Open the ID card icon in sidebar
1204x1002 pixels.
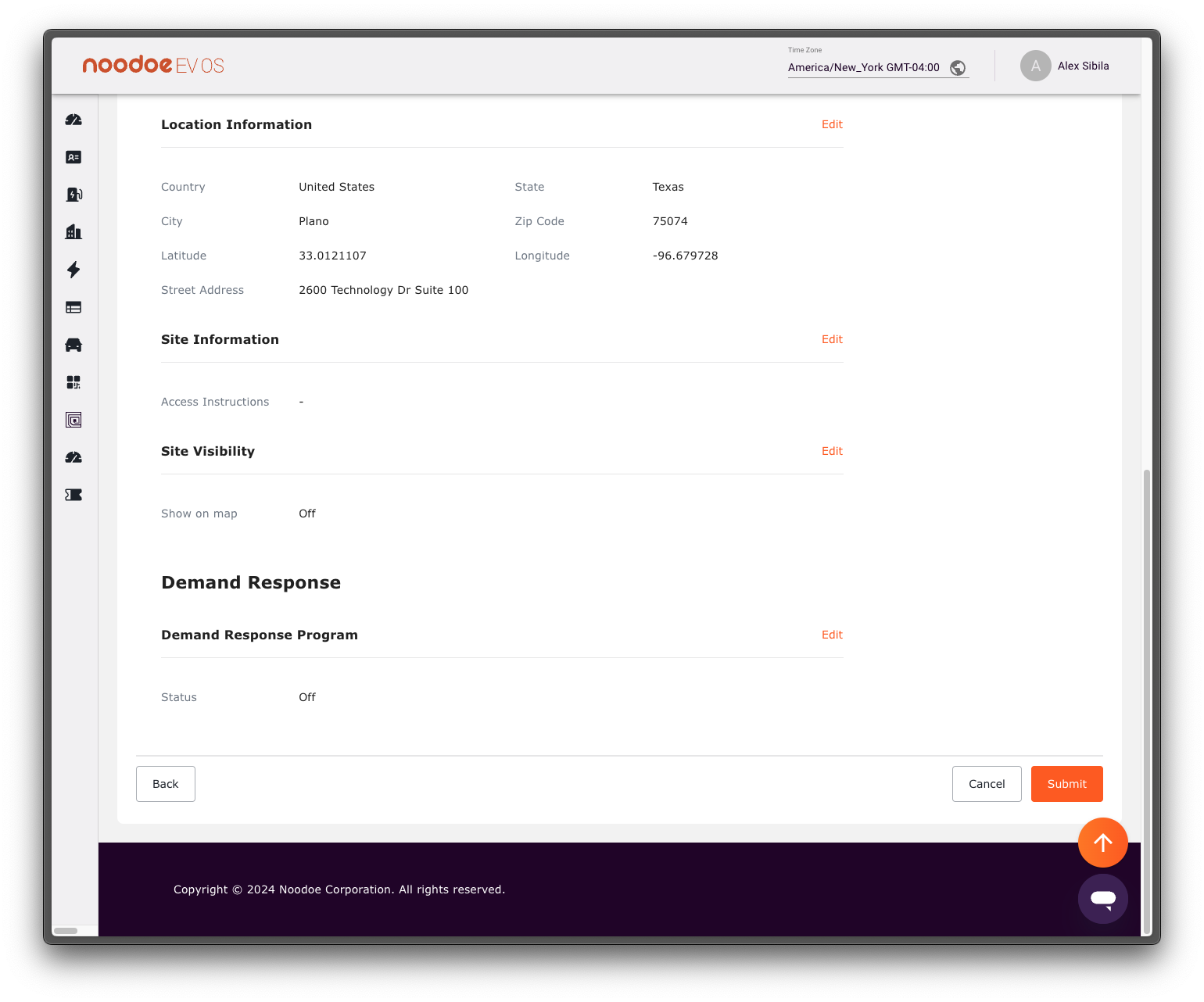(x=73, y=157)
